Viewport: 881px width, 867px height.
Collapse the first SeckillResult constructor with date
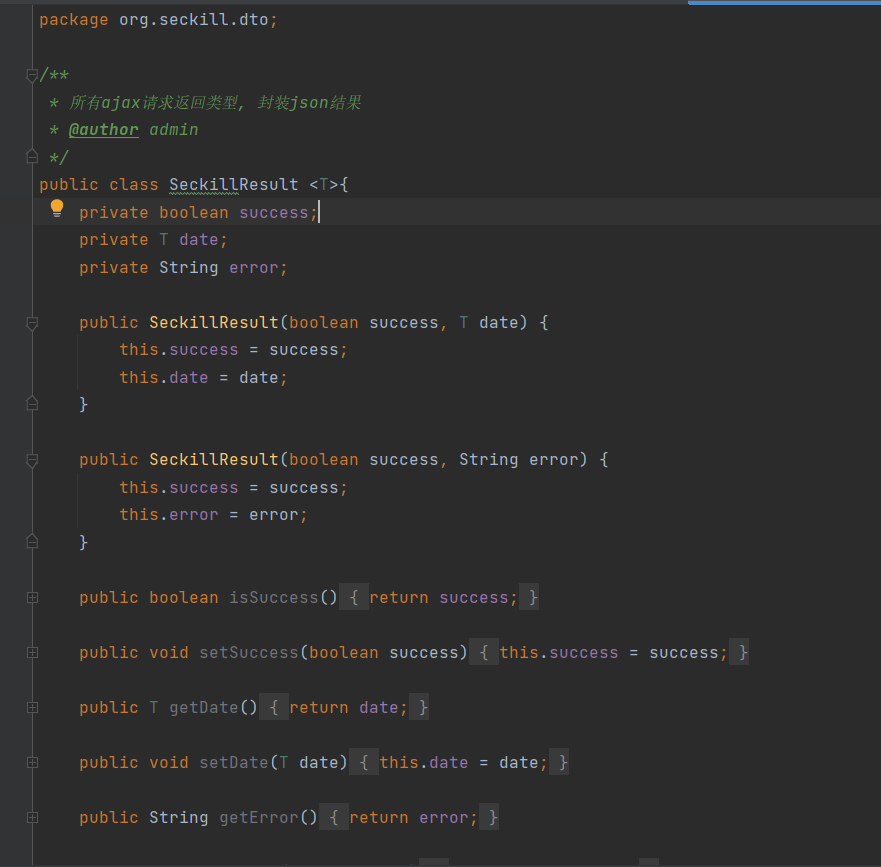(32, 323)
